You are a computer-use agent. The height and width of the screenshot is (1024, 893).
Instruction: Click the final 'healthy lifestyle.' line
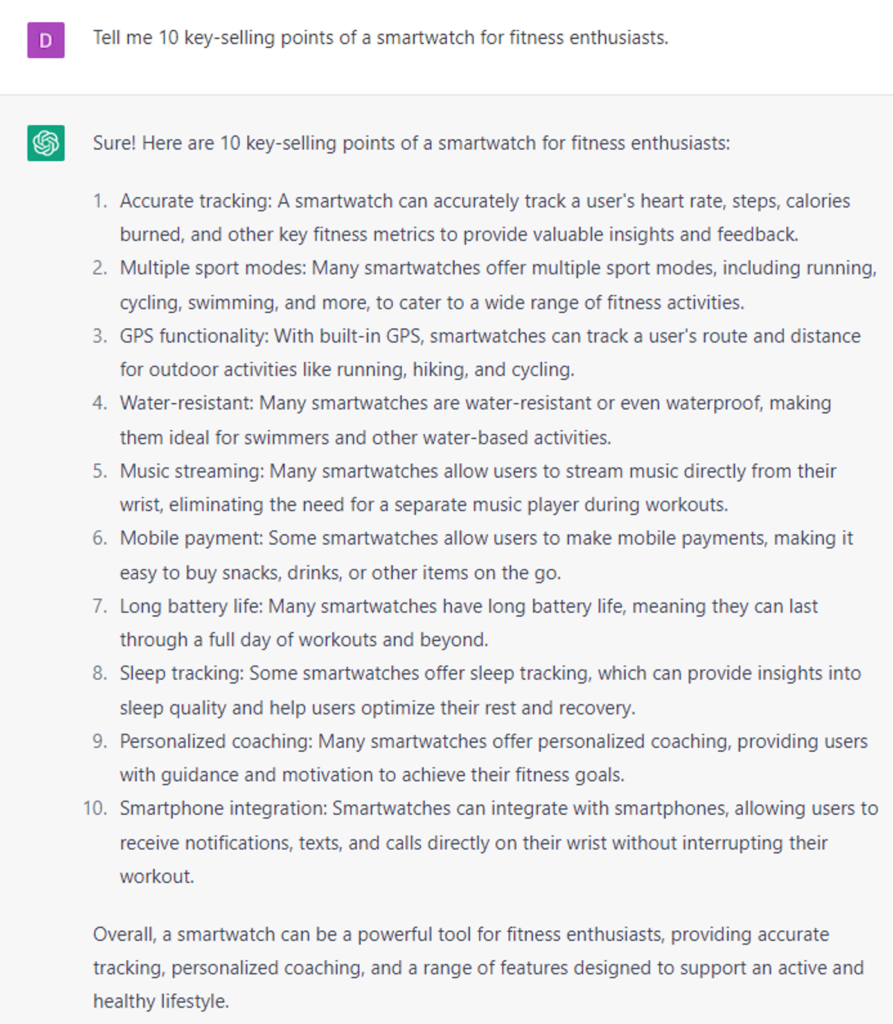161,1001
